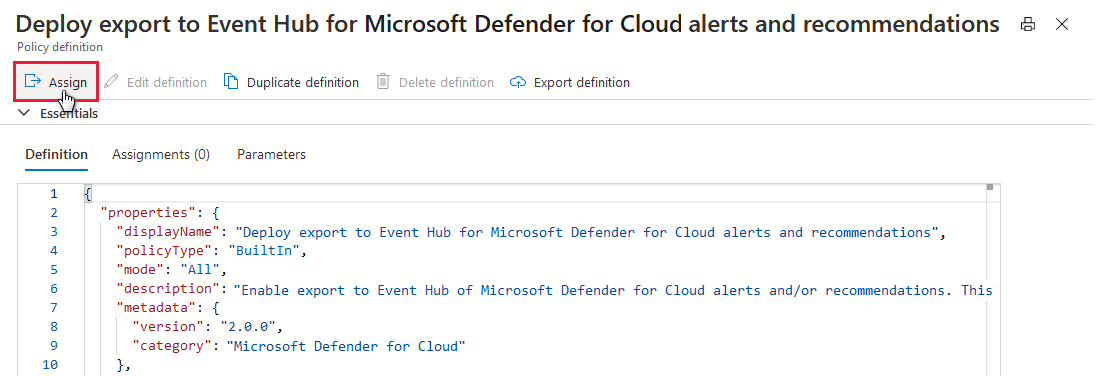Click the Export definition text
Viewport: 1107px width, 376px height.
click(x=582, y=83)
